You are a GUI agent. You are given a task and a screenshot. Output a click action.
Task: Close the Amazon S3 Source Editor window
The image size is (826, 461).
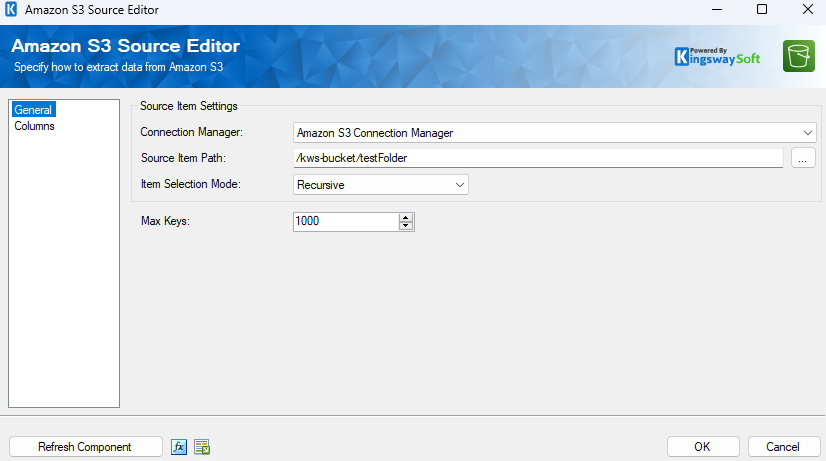[808, 9]
